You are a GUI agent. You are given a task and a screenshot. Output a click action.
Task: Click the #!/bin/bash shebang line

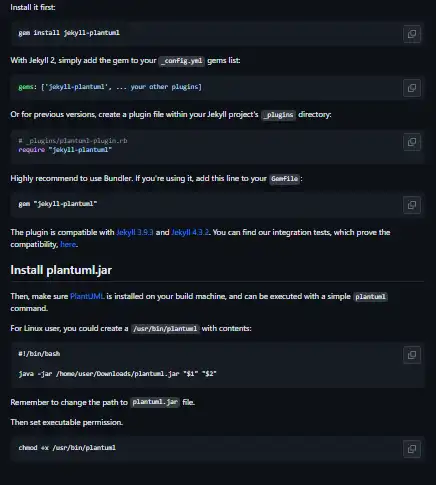pos(39,354)
